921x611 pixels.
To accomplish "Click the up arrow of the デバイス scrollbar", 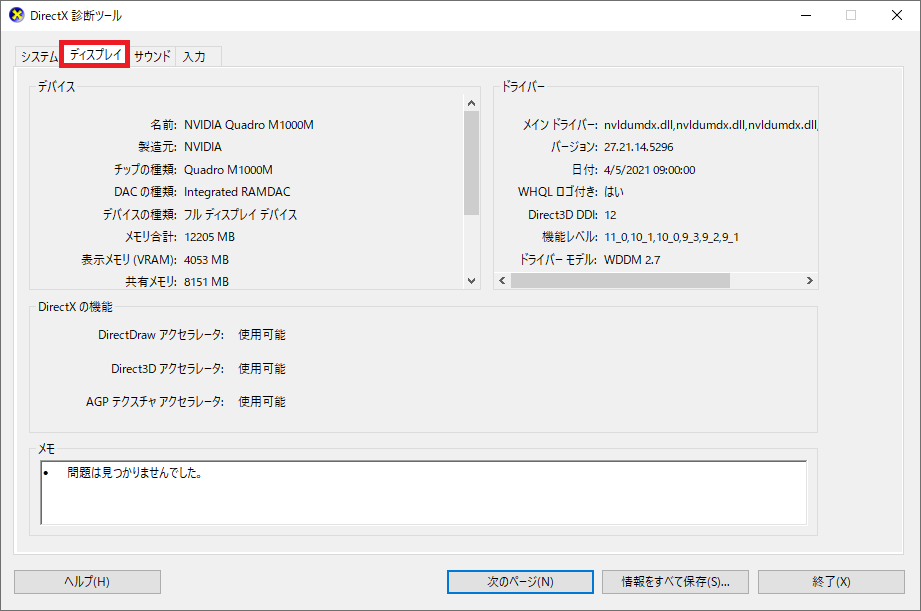I will [472, 102].
